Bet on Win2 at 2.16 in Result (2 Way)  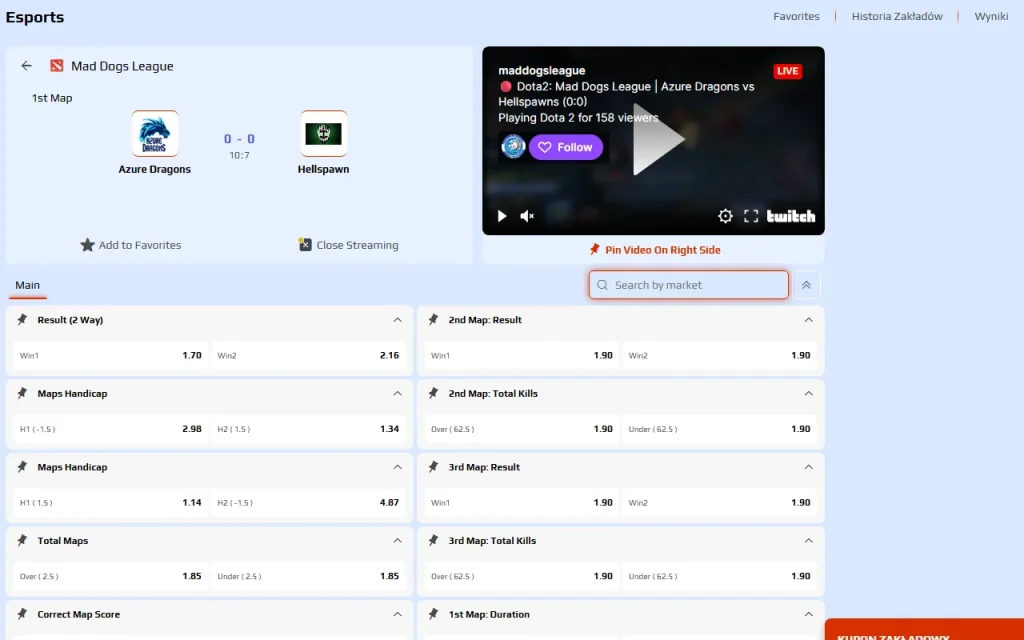308,355
